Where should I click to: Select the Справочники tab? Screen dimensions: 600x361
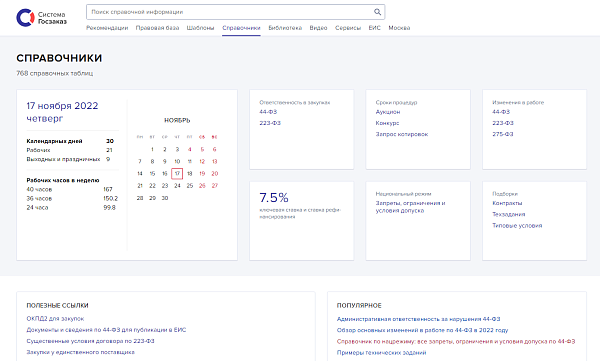click(241, 28)
